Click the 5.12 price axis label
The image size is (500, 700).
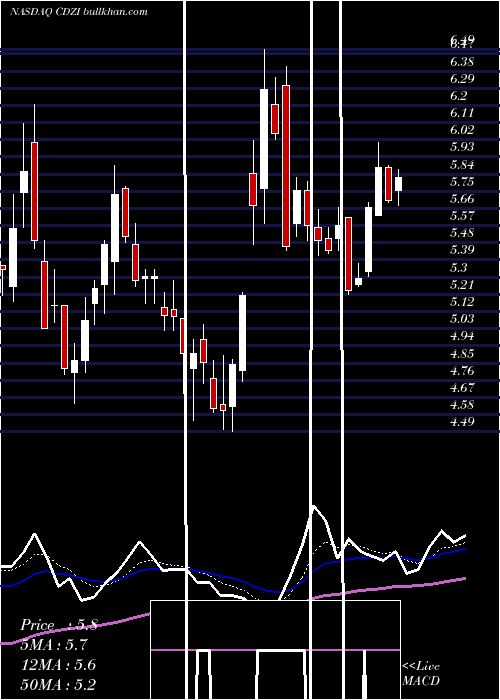462,302
